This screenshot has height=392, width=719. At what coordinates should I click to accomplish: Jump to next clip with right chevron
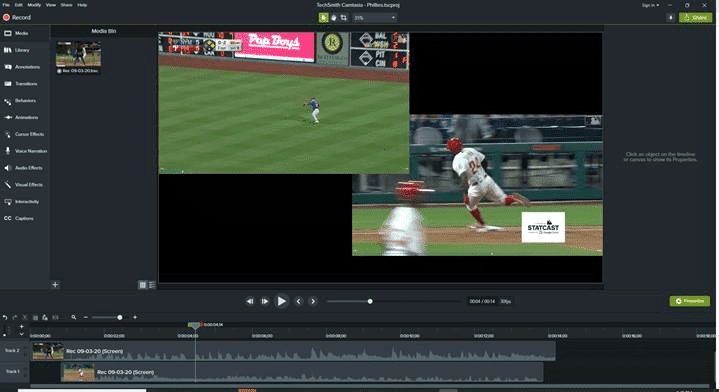(x=313, y=301)
